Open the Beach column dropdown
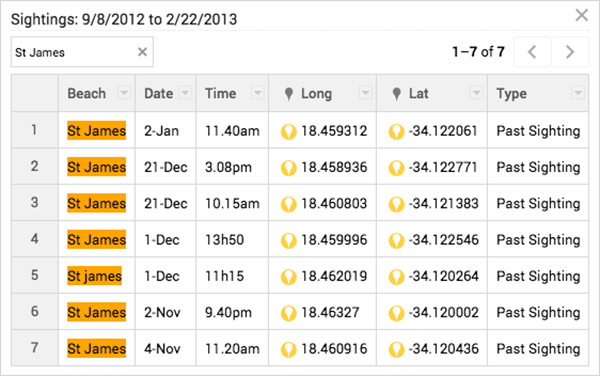 coord(124,93)
